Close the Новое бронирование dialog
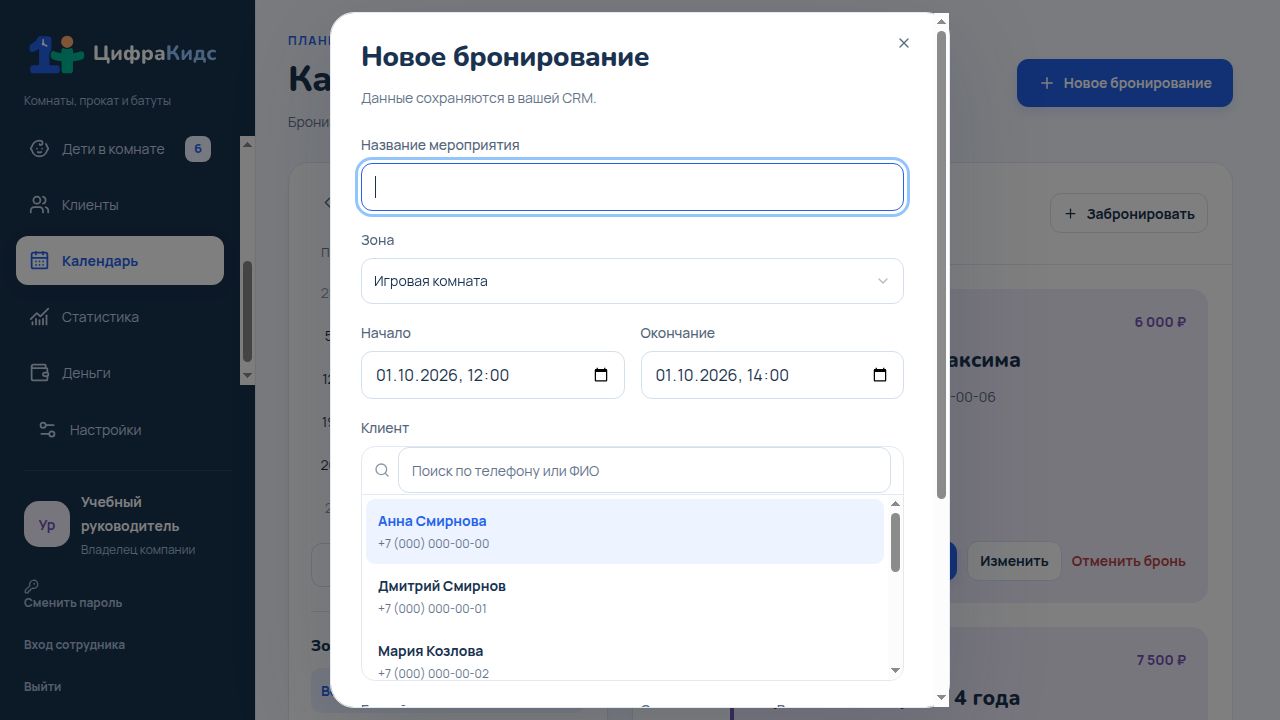 [x=904, y=43]
